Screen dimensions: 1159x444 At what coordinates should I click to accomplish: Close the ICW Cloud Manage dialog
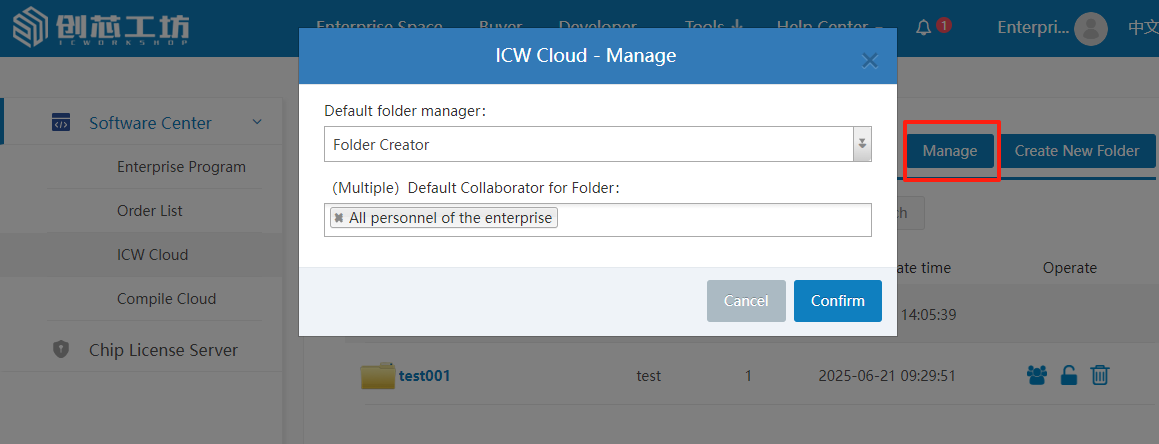click(x=869, y=60)
